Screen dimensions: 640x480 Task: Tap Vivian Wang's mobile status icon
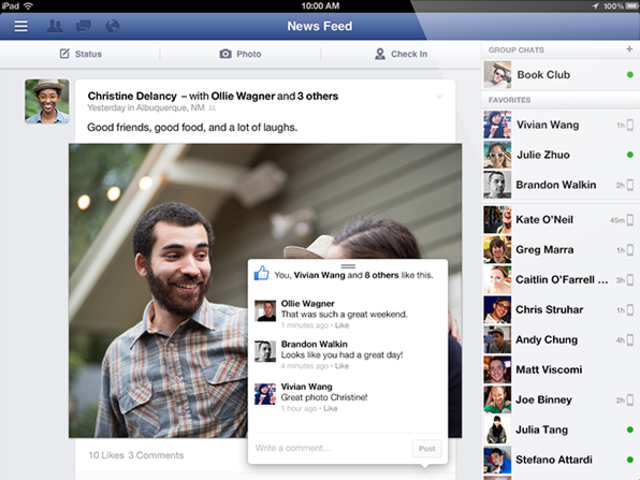630,125
